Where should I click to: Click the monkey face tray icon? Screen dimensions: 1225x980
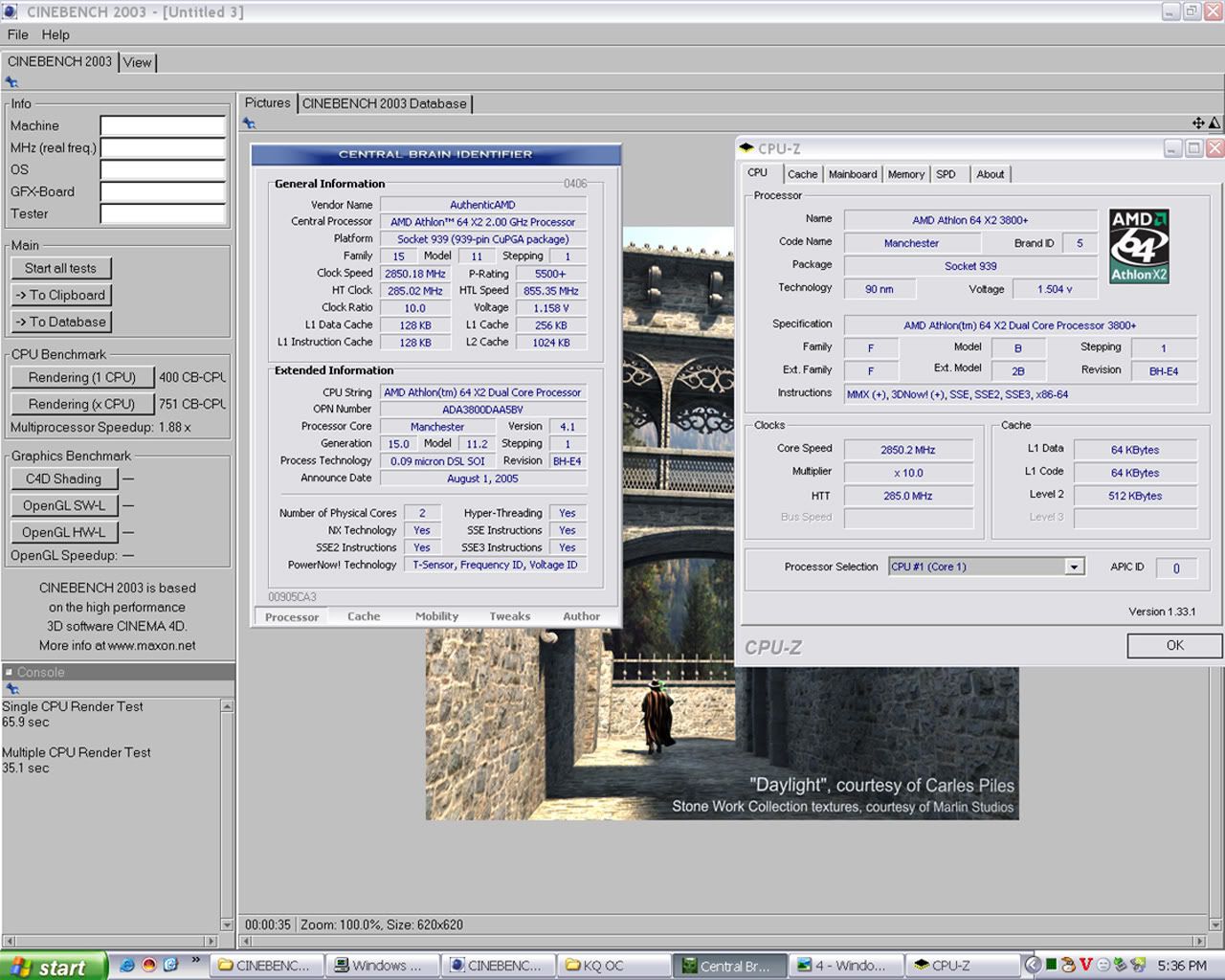1068,965
